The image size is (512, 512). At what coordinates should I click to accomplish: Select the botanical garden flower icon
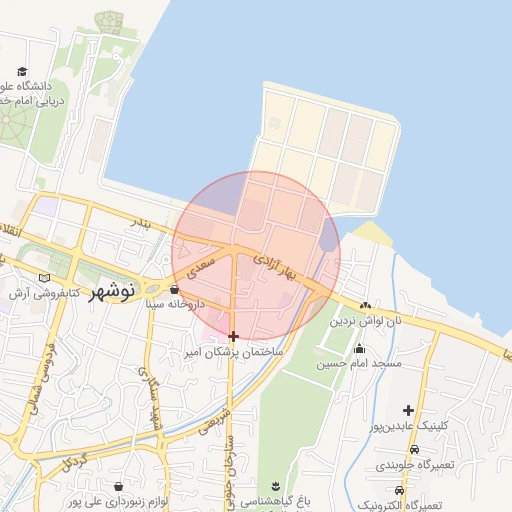click(x=275, y=486)
